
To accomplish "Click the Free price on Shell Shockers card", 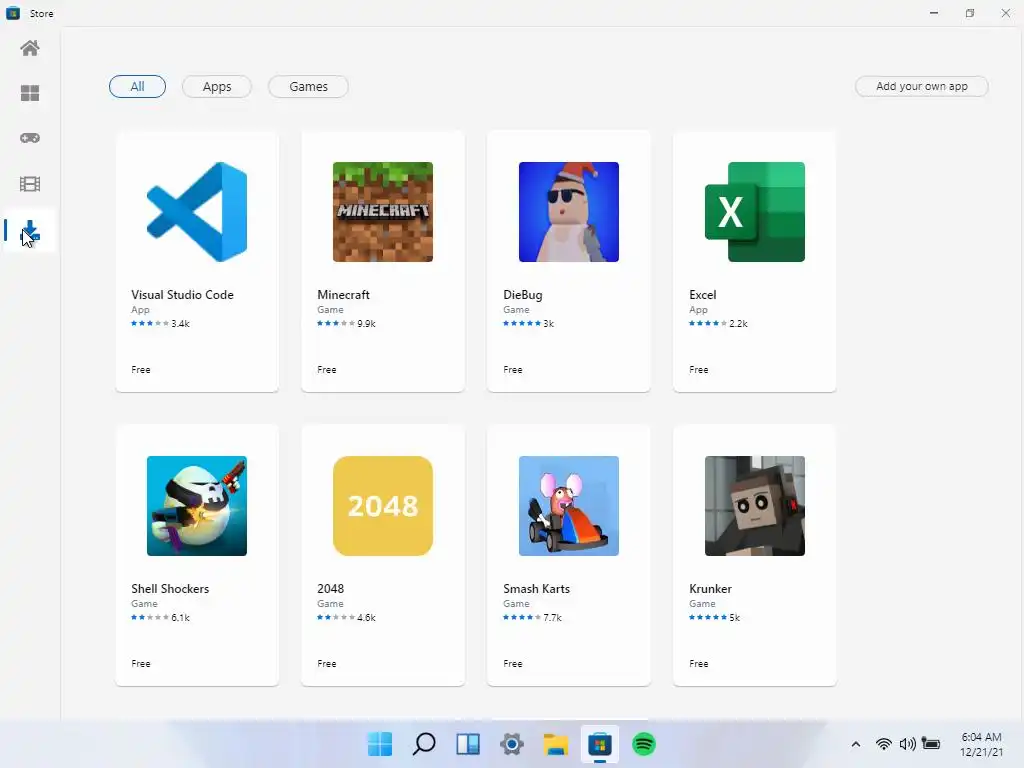I will pos(140,664).
